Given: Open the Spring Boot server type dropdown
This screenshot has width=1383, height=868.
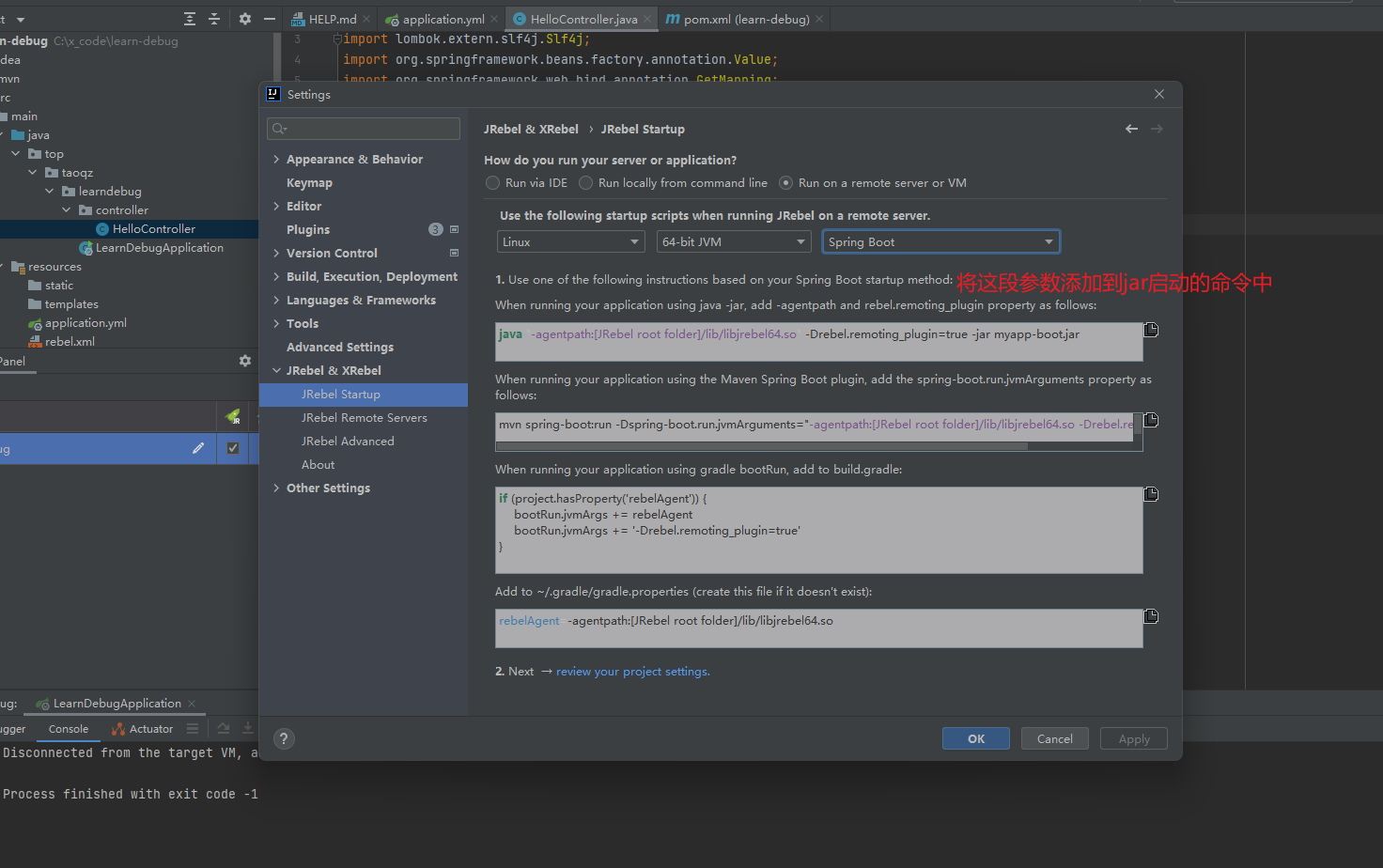Looking at the screenshot, I should tap(941, 241).
